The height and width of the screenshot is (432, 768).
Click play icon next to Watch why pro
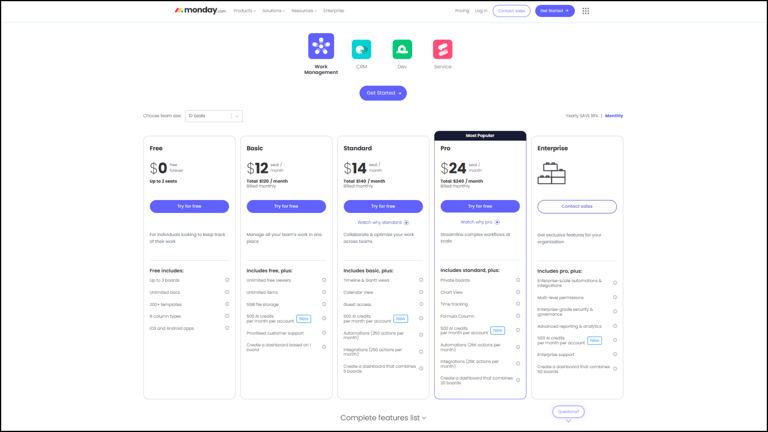click(x=497, y=222)
